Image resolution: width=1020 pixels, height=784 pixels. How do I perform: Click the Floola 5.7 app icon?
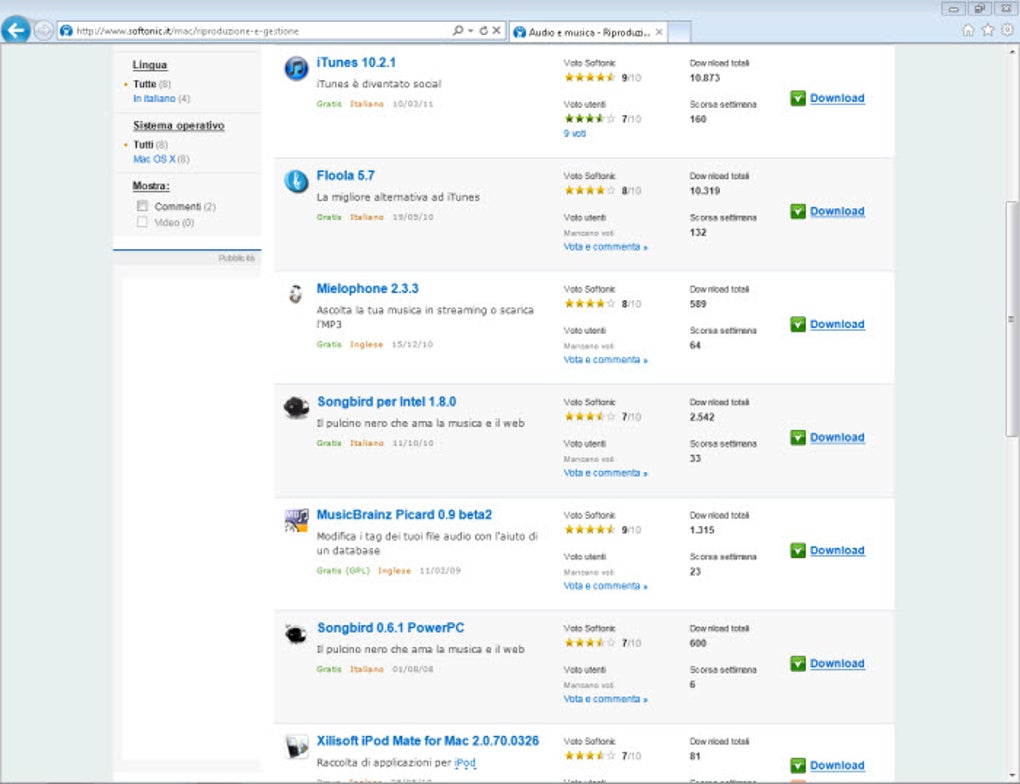[x=296, y=181]
